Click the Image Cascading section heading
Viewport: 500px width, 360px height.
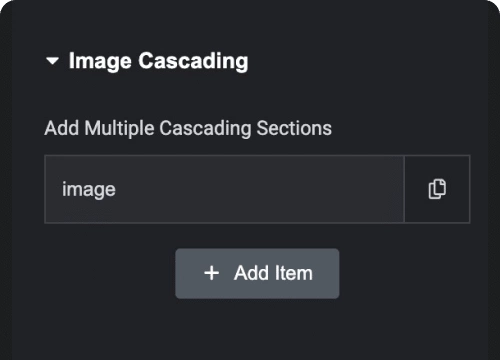pyautogui.click(x=158, y=61)
